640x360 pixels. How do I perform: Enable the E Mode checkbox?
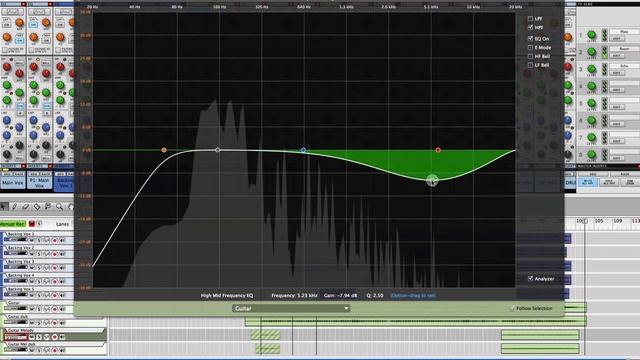[x=530, y=47]
